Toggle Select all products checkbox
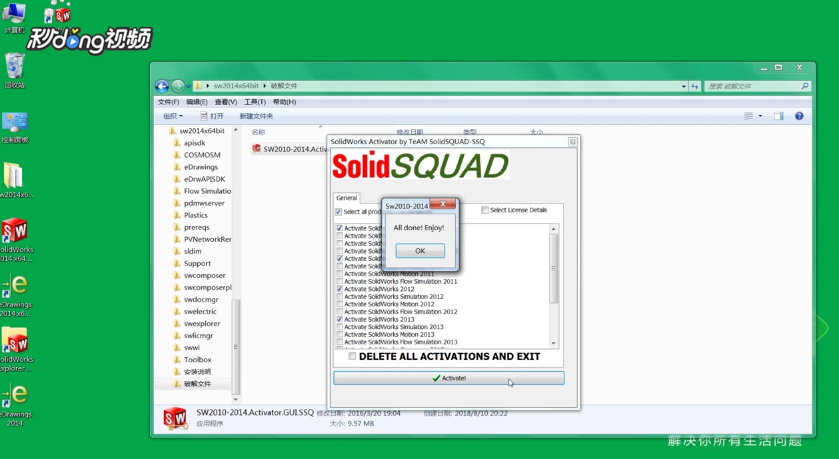 pyautogui.click(x=339, y=212)
